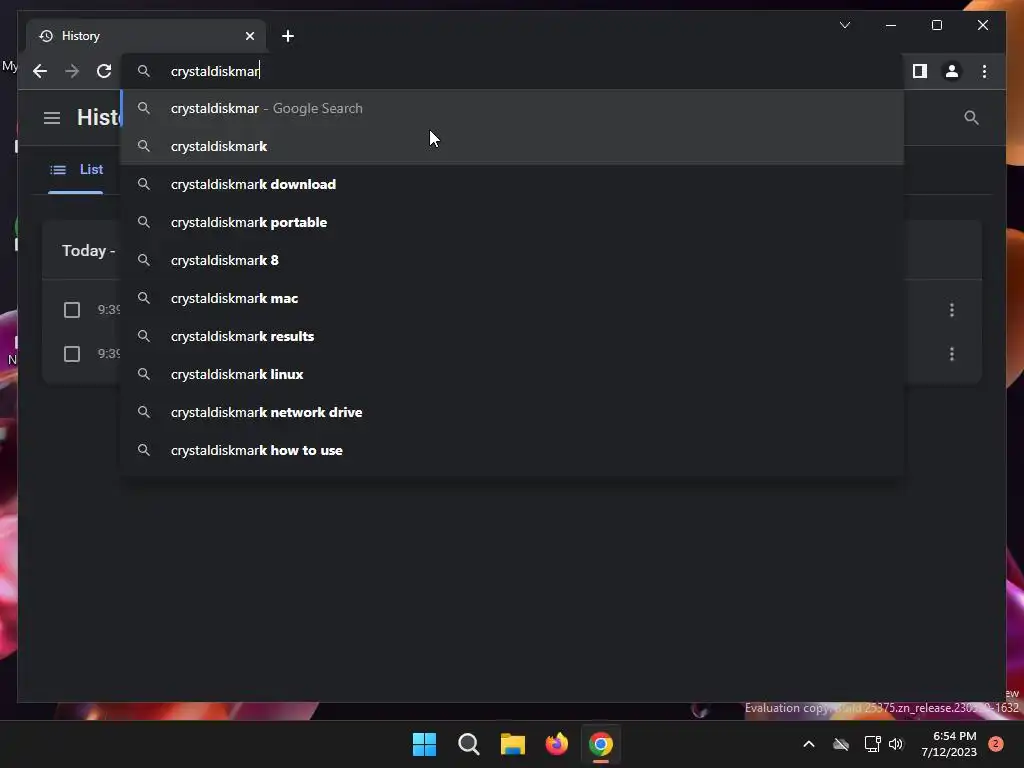
Task: Select 'crystaldiskmark how to use' suggestion
Action: [x=513, y=450]
